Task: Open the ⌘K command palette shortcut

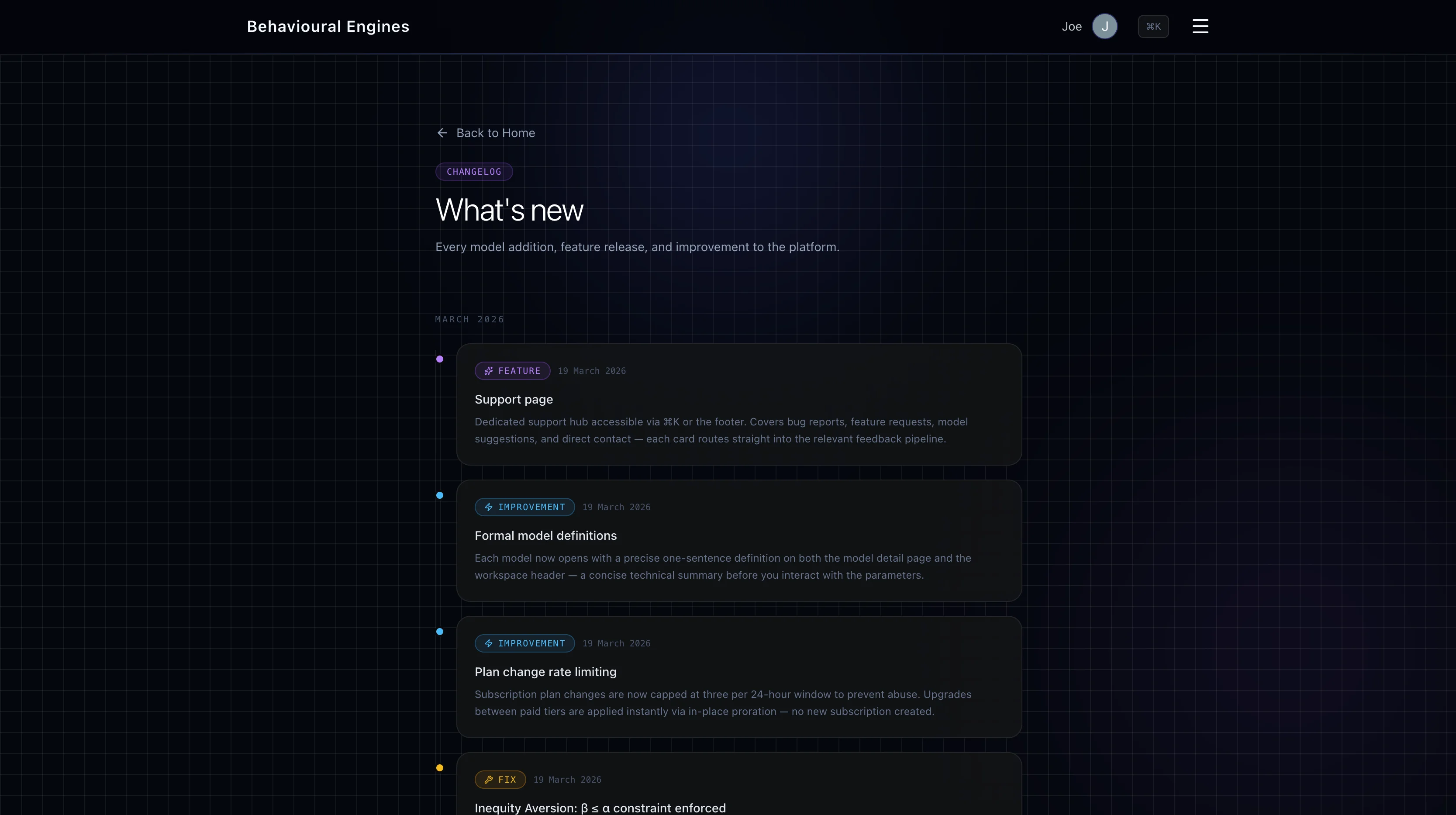Action: click(1153, 26)
